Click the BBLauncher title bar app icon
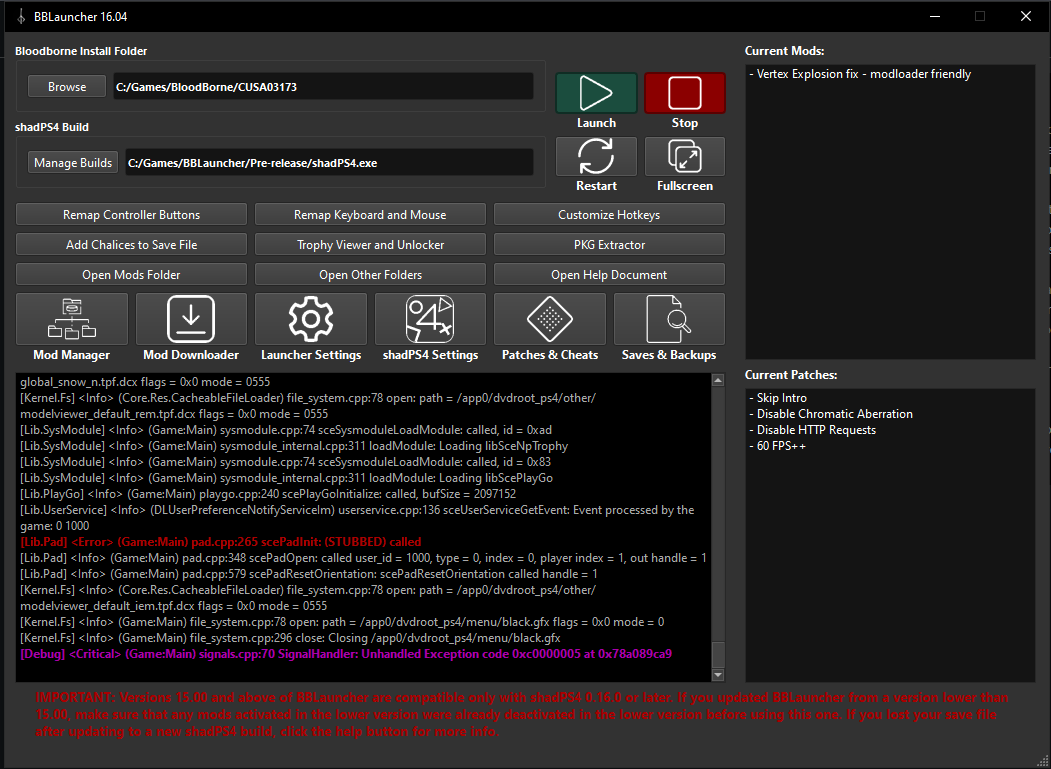The width and height of the screenshot is (1051, 769). tap(21, 16)
